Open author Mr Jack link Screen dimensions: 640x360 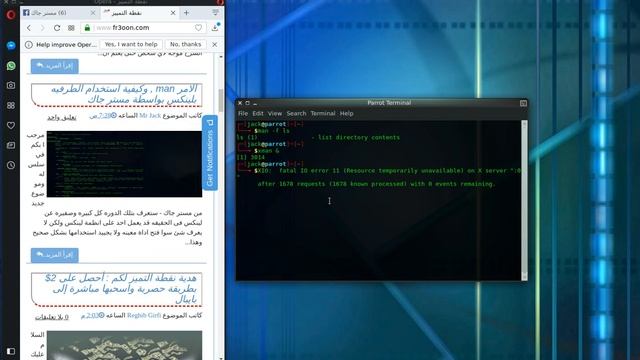pos(150,116)
